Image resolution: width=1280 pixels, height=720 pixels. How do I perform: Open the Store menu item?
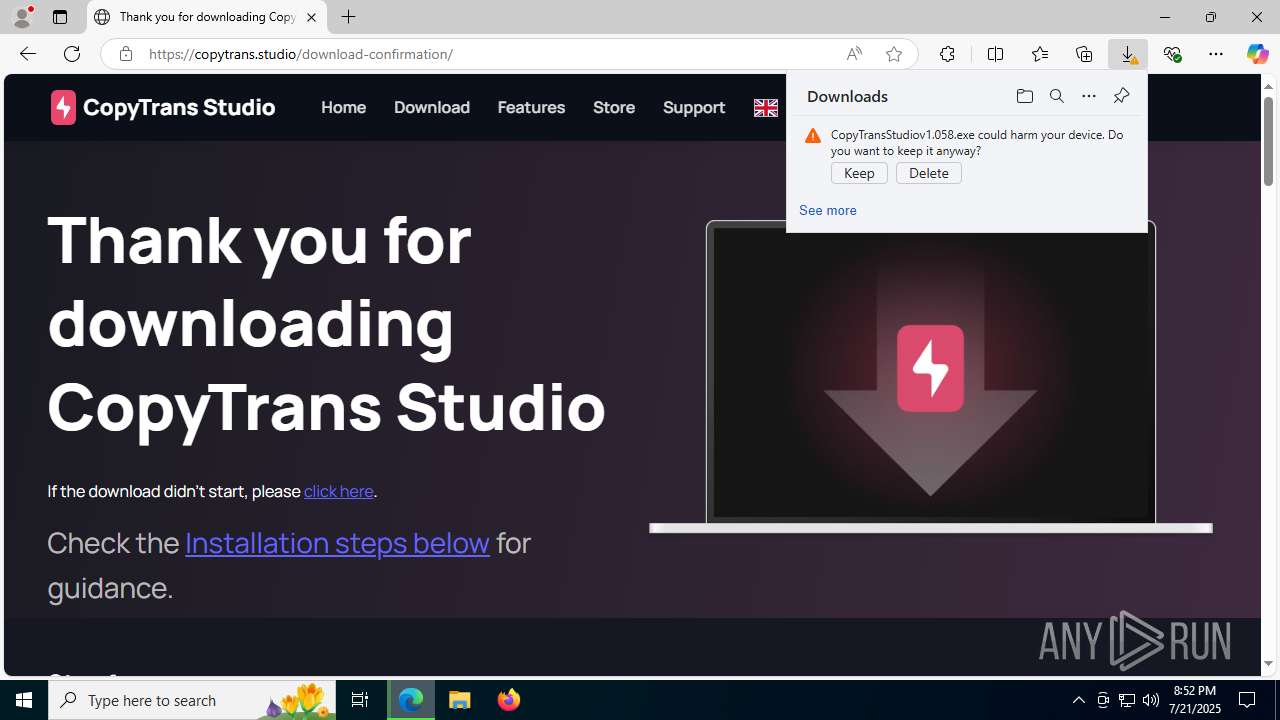click(x=614, y=107)
